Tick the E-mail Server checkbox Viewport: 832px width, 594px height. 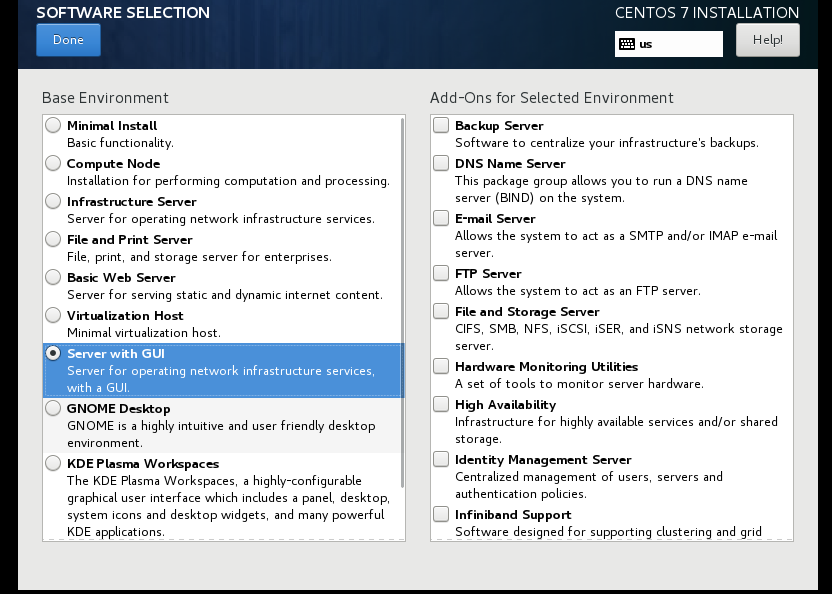441,218
